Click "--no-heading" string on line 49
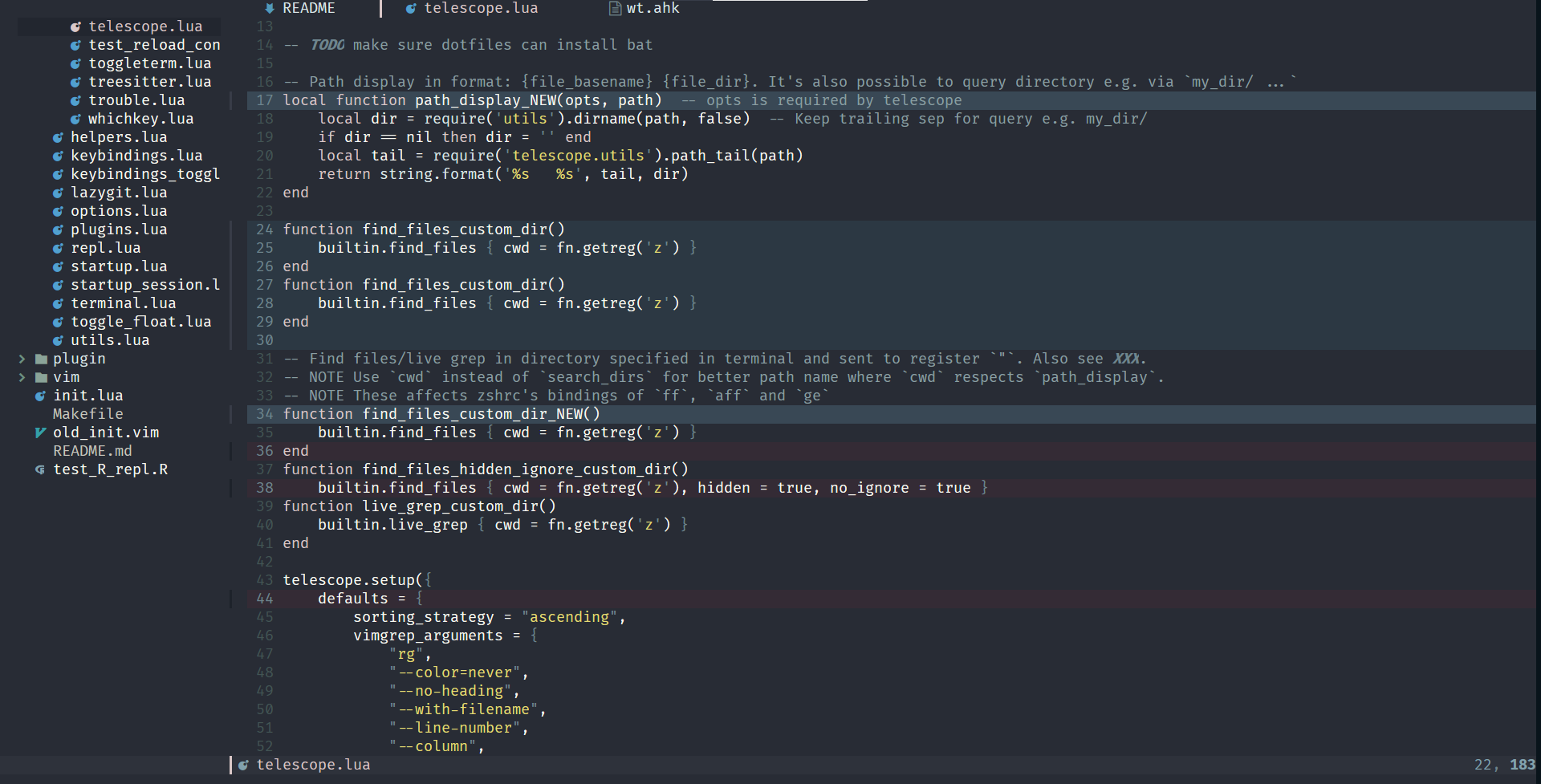Screen dimensions: 1541x784 (450, 691)
